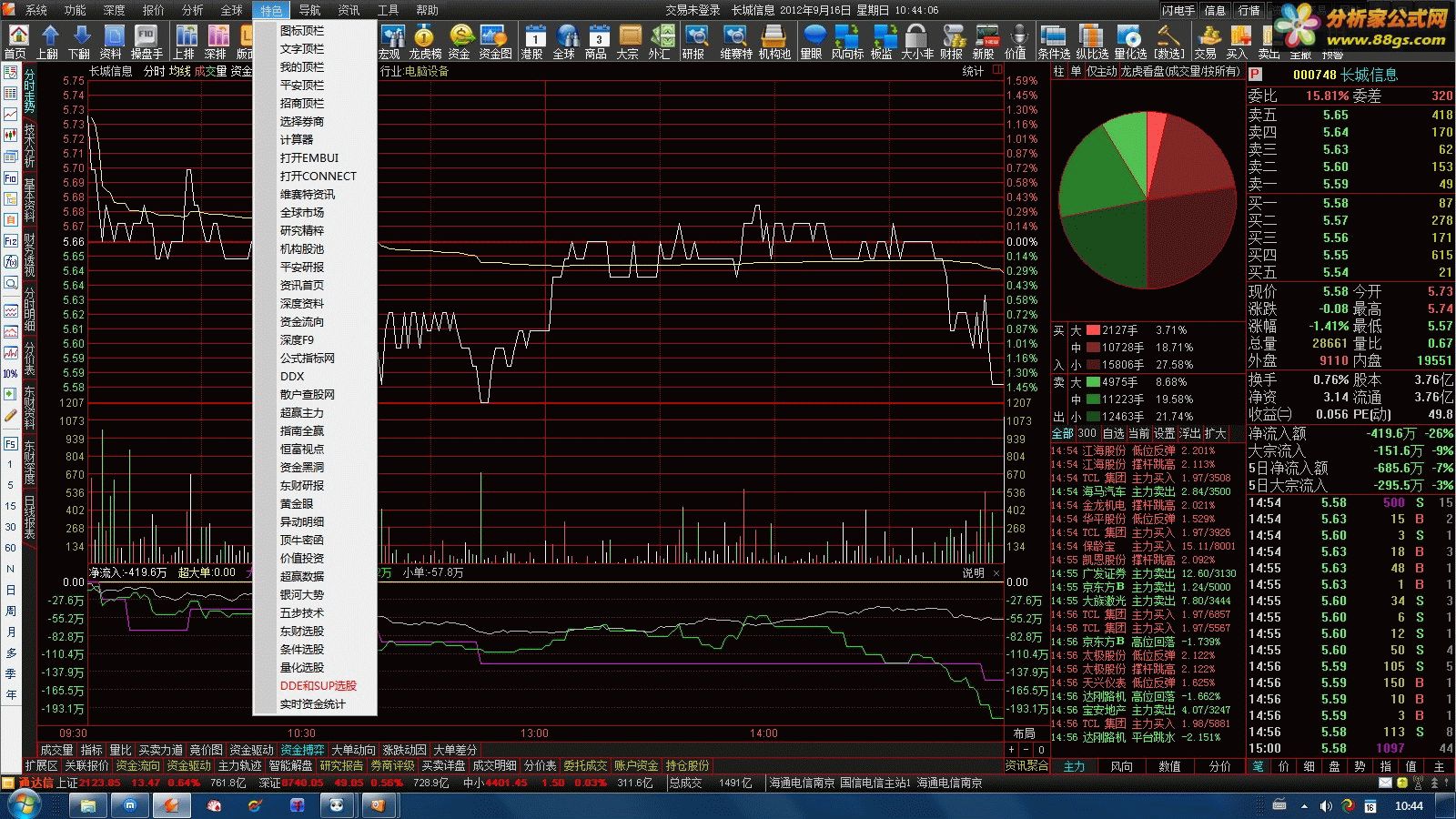Open the 研报 research report icon
This screenshot has height=819, width=1456.
695,42
